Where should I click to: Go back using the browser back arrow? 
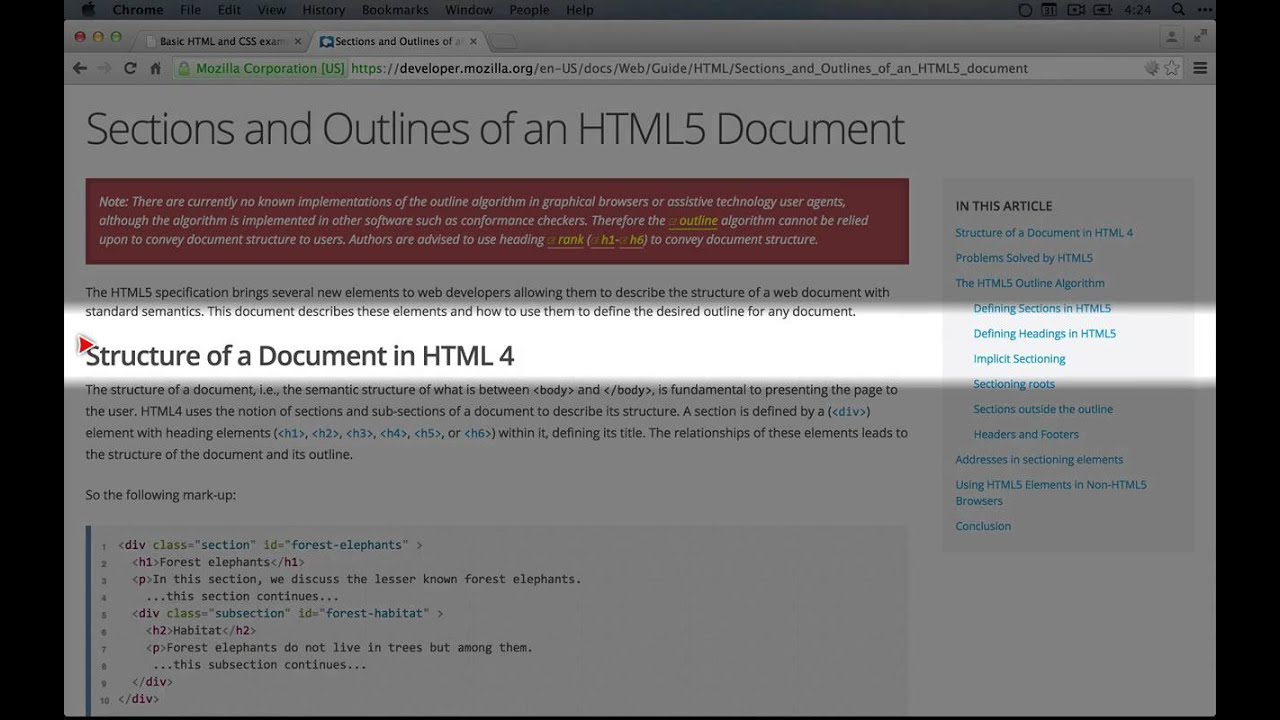coord(80,68)
